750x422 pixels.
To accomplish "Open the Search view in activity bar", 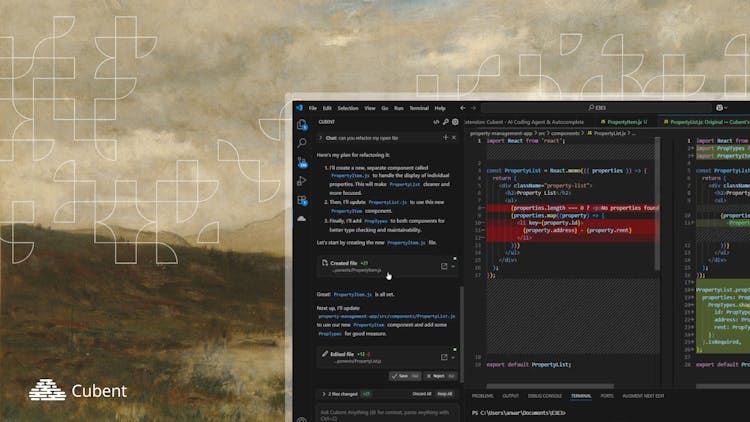I will click(301, 143).
